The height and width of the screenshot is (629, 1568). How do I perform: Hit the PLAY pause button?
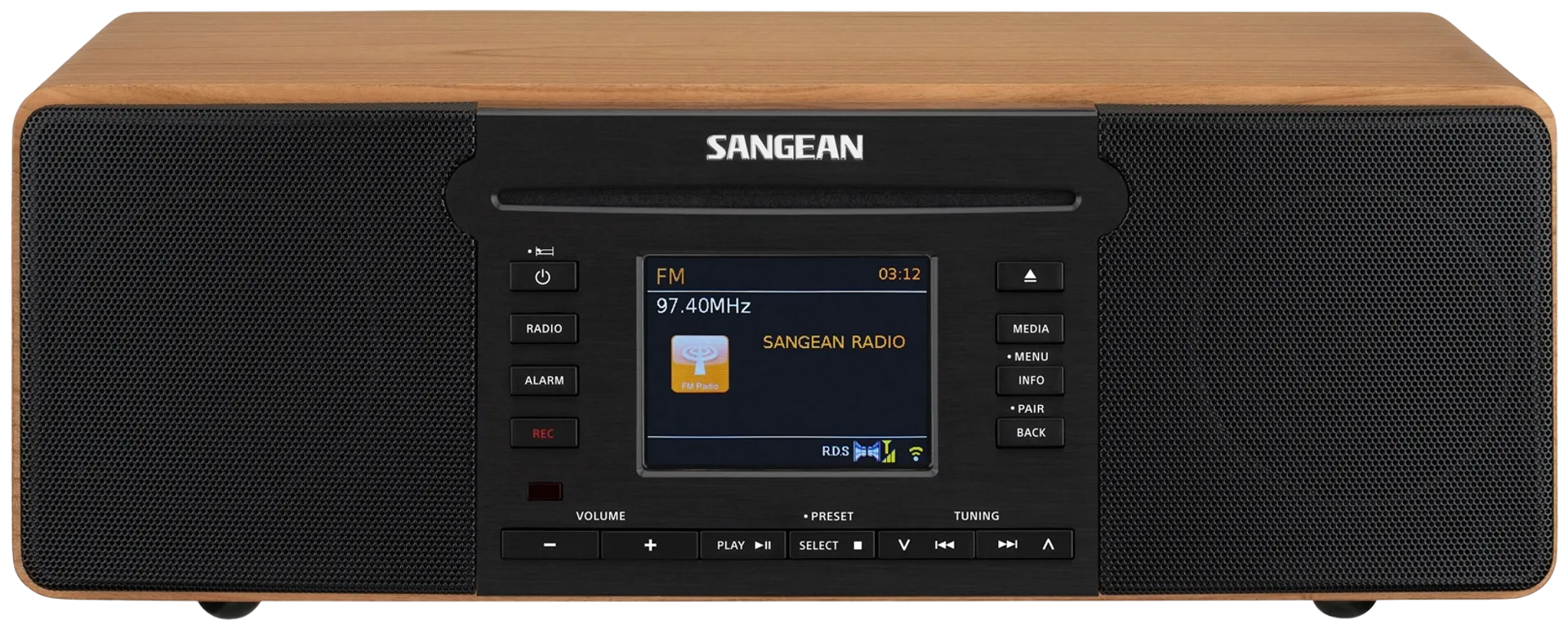743,545
